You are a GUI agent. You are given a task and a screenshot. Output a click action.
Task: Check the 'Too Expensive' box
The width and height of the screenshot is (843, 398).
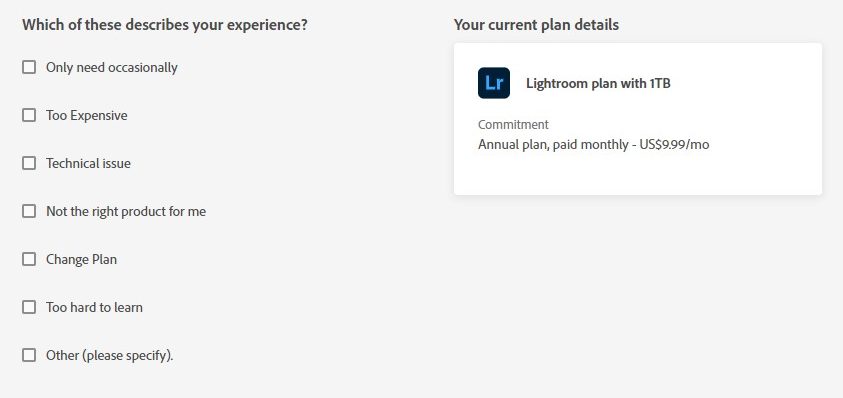coord(29,115)
